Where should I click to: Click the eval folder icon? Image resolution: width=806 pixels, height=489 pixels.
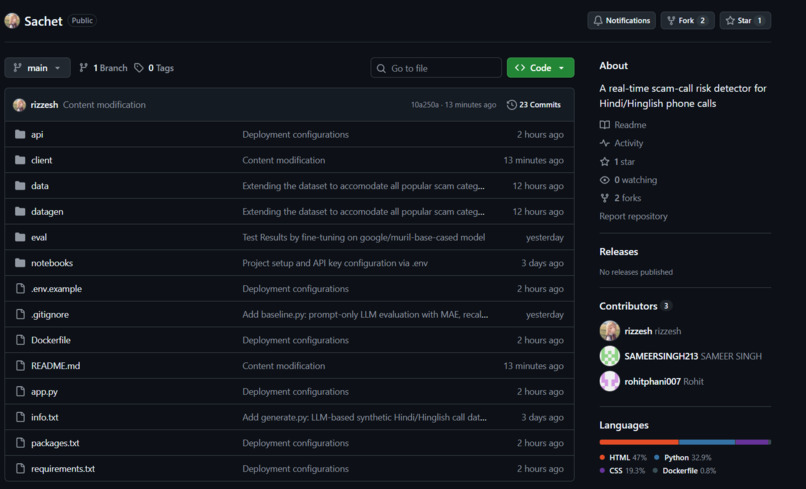coord(20,237)
